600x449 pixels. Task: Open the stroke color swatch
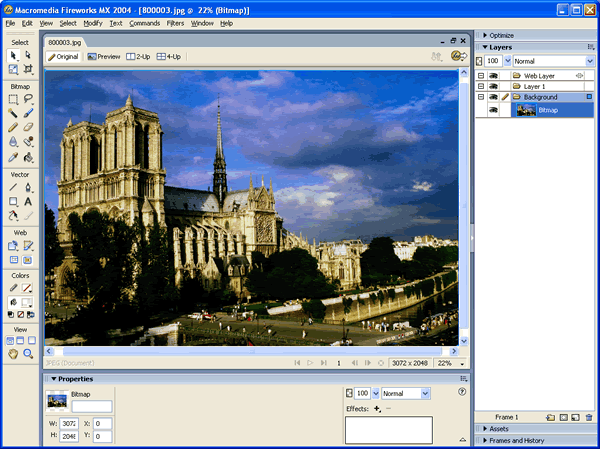[26, 287]
